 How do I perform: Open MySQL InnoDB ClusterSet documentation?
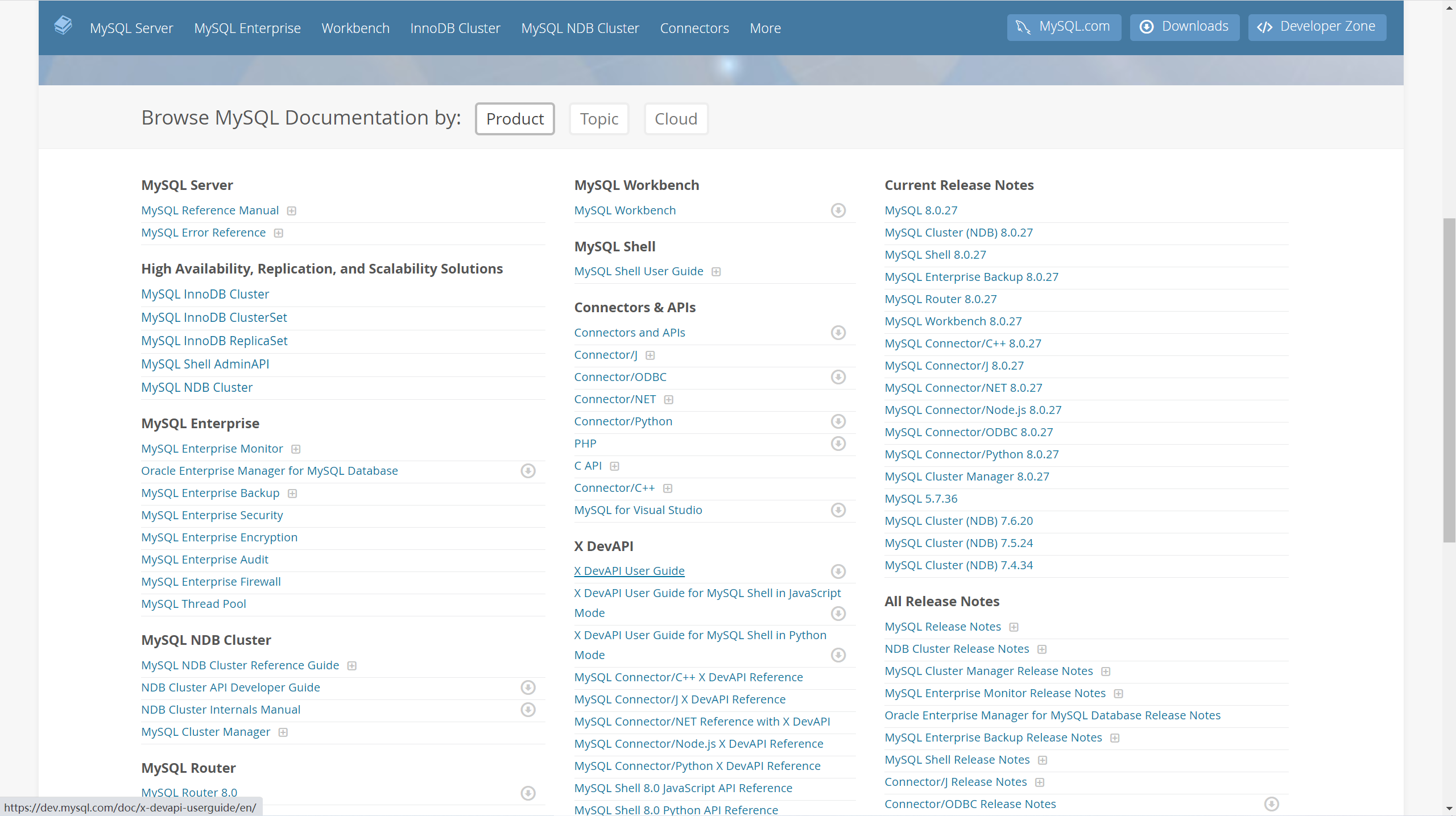(x=214, y=317)
